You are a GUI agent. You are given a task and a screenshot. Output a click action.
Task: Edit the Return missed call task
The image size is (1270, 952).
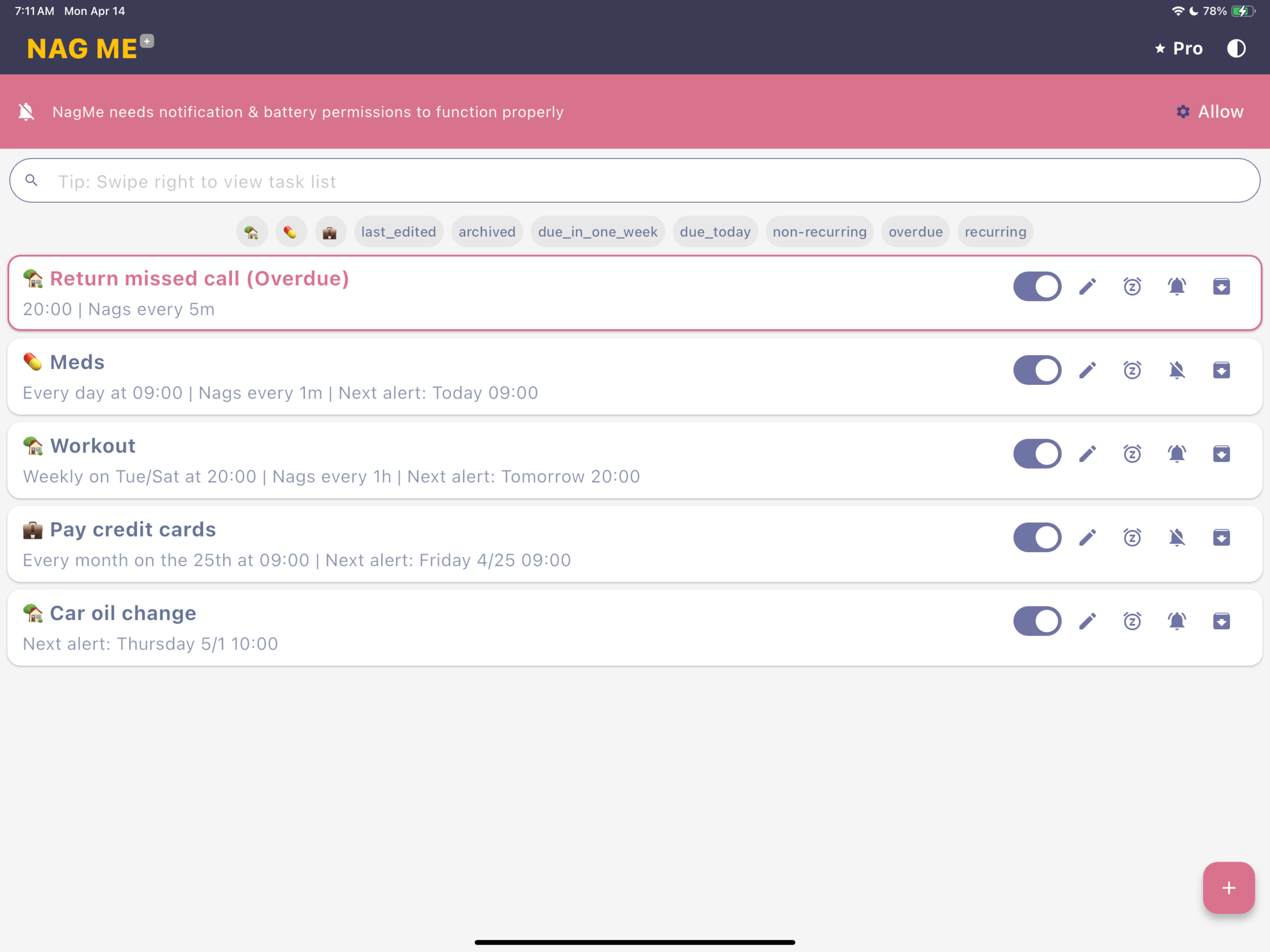(x=1087, y=286)
